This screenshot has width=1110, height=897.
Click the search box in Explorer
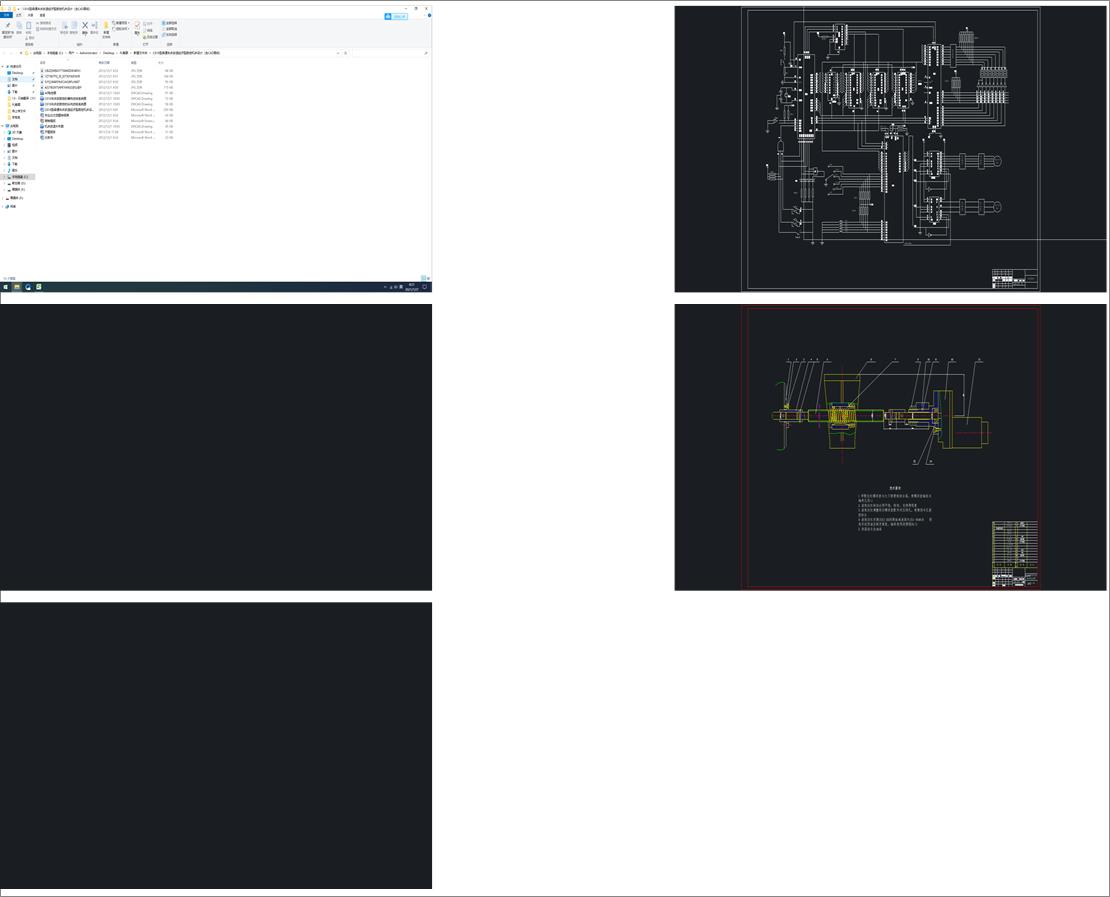(x=389, y=53)
